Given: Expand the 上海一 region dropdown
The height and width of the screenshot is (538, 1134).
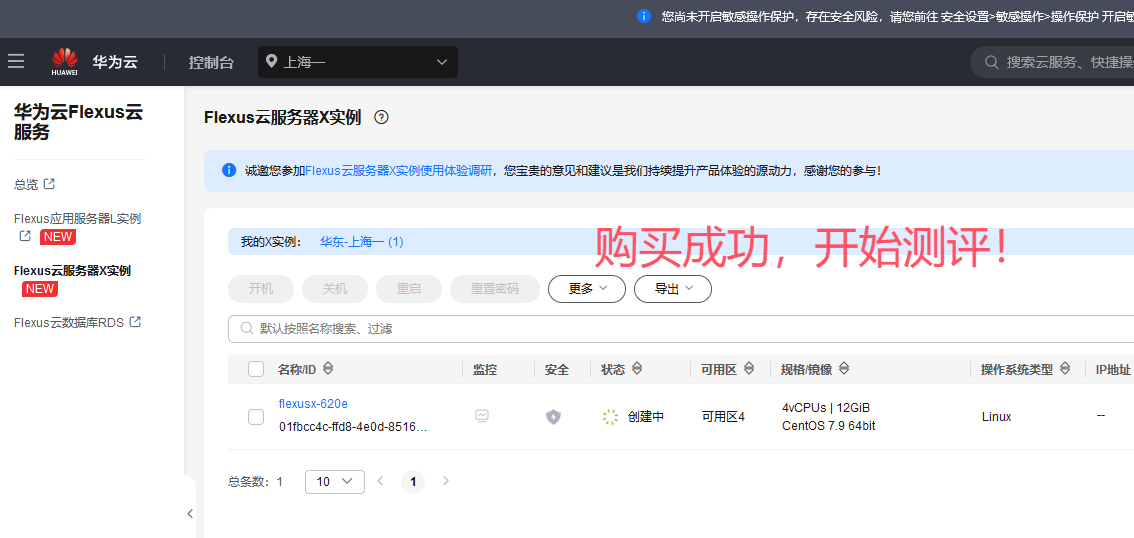Looking at the screenshot, I should [358, 62].
